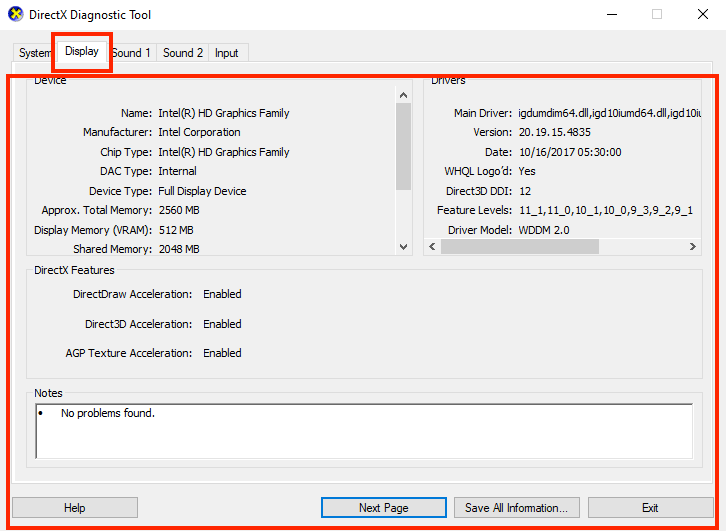726x531 pixels.
Task: Click Device panel scroll down arrow
Action: 403,247
